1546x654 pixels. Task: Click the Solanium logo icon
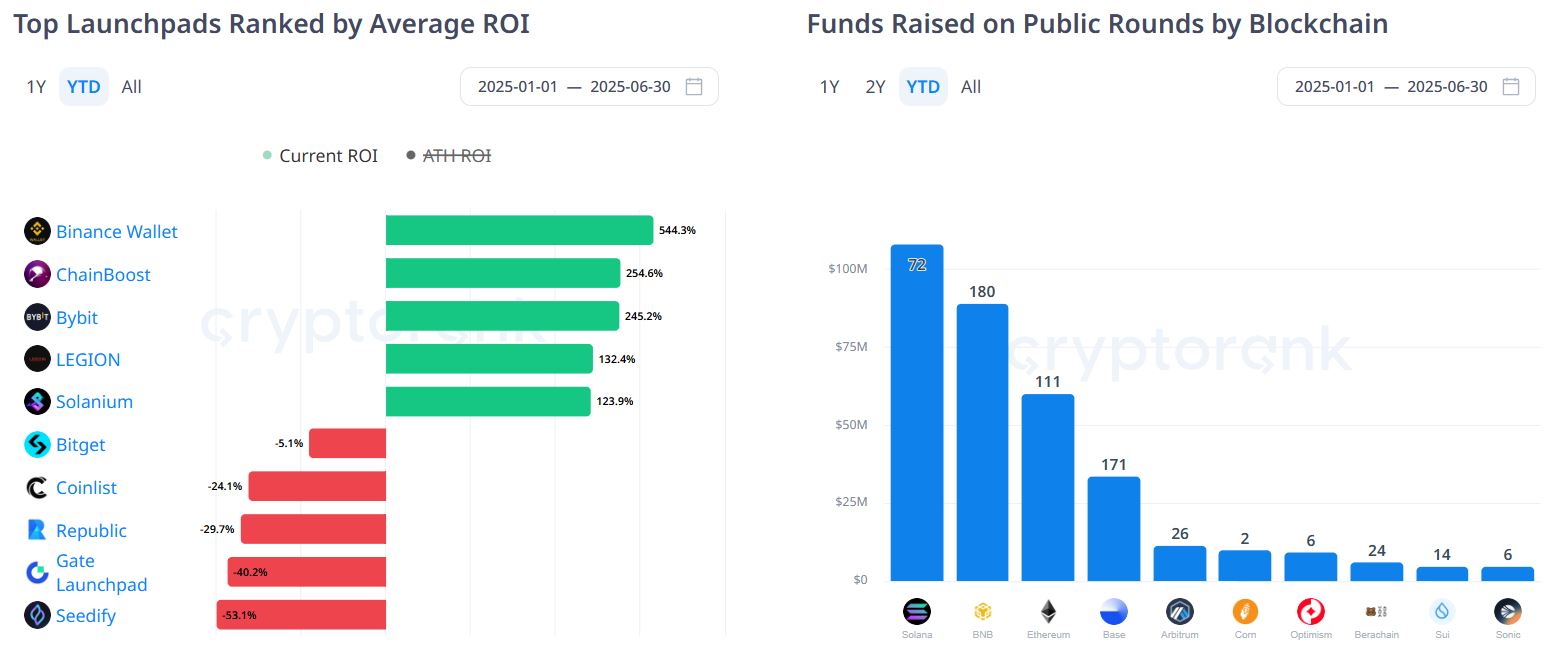click(x=37, y=402)
